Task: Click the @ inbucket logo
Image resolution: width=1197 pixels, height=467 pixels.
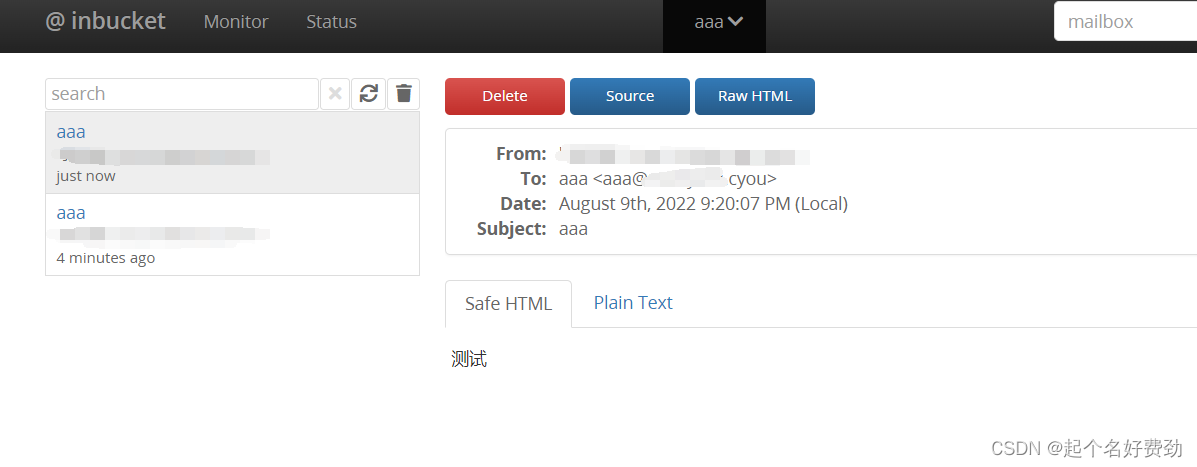Action: tap(105, 21)
